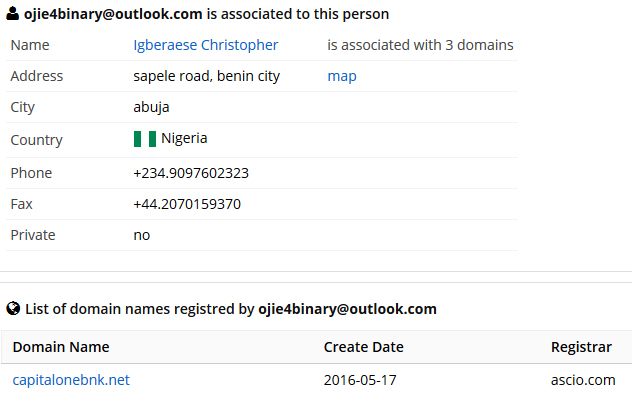This screenshot has width=632, height=393.
Task: Click the Create Date column header
Action: click(x=364, y=347)
